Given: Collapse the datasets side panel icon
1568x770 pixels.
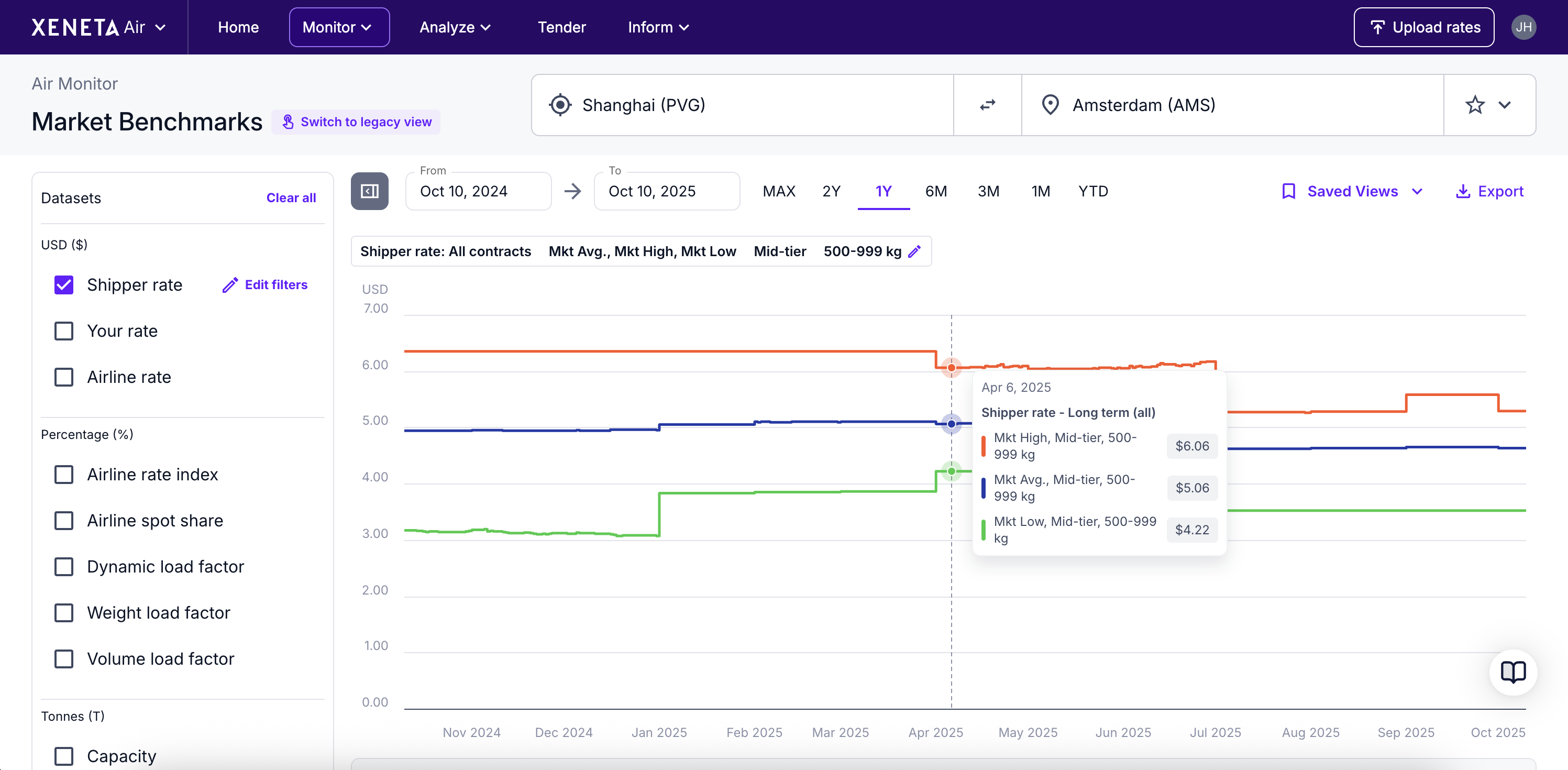Looking at the screenshot, I should point(369,191).
